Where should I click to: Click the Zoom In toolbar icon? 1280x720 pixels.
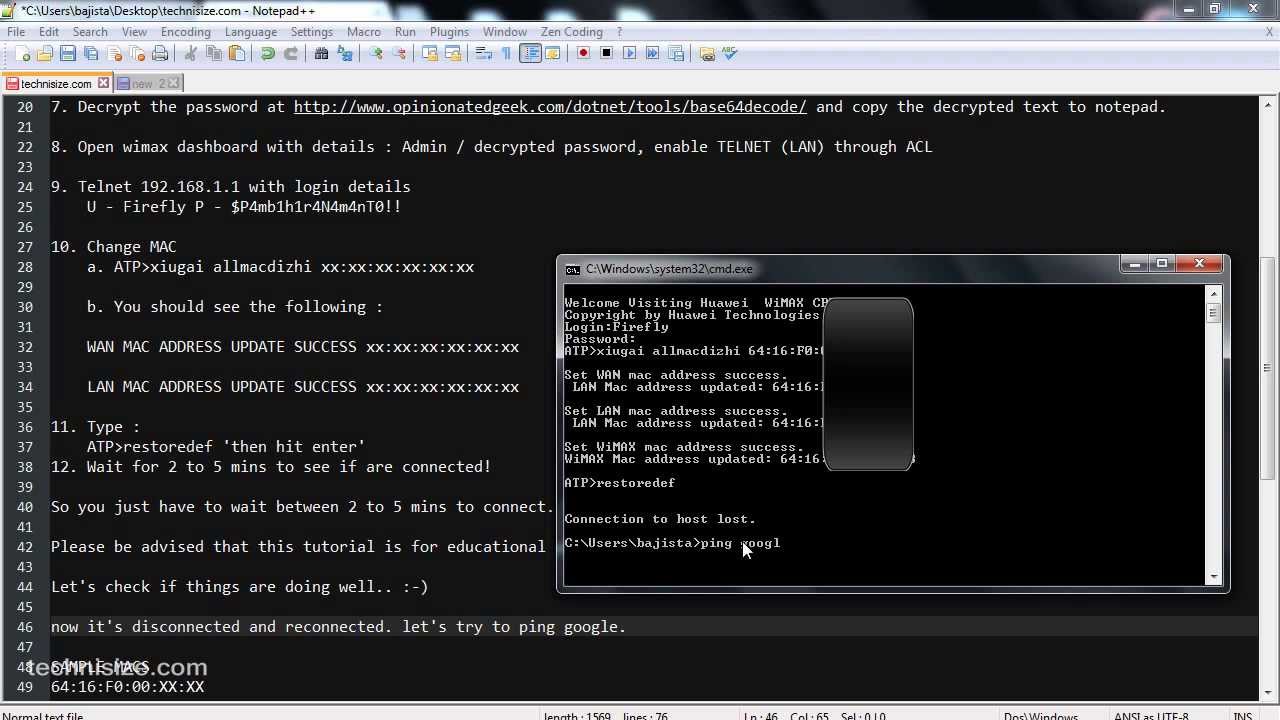(376, 53)
